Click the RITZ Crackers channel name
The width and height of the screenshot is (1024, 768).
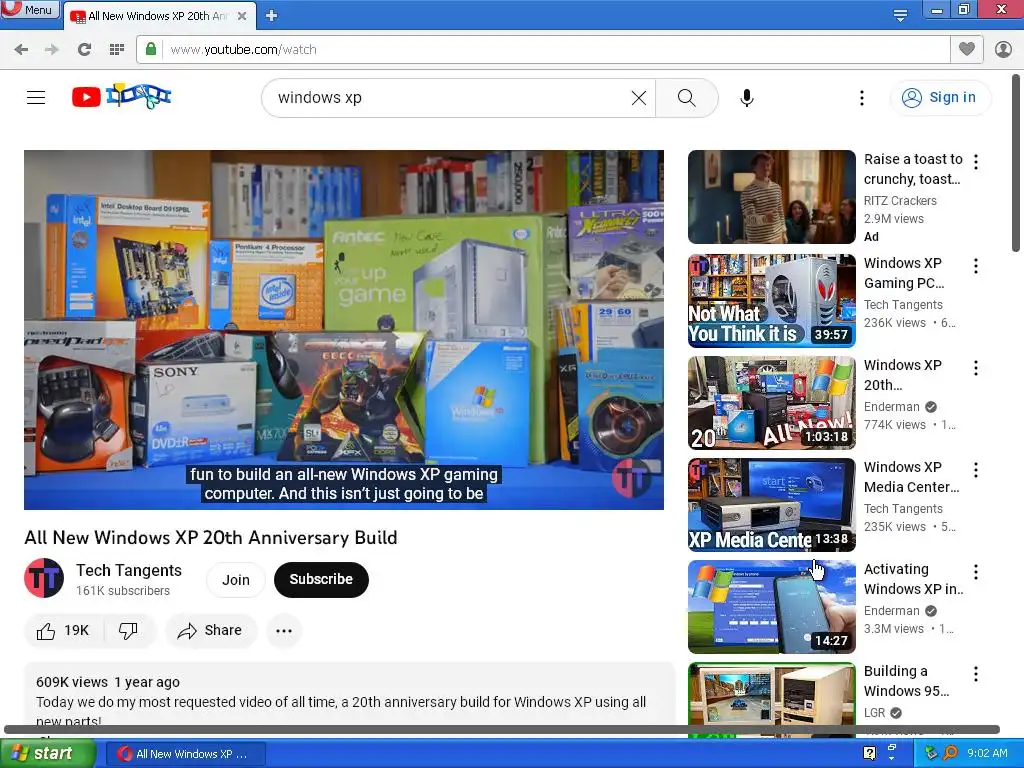900,200
